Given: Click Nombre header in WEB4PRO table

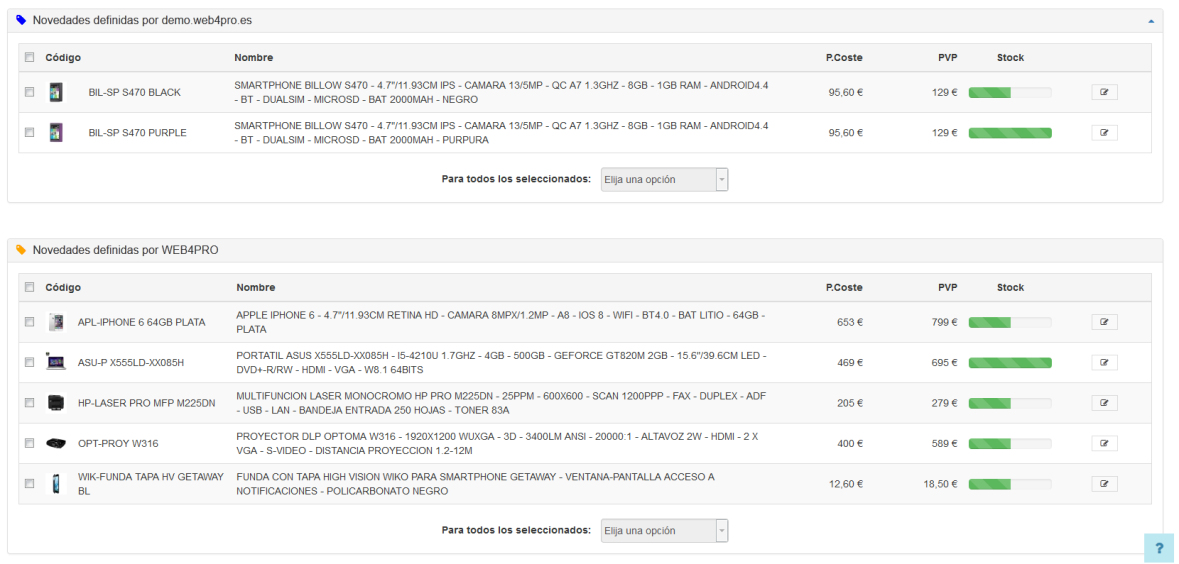Looking at the screenshot, I should pyautogui.click(x=256, y=287).
